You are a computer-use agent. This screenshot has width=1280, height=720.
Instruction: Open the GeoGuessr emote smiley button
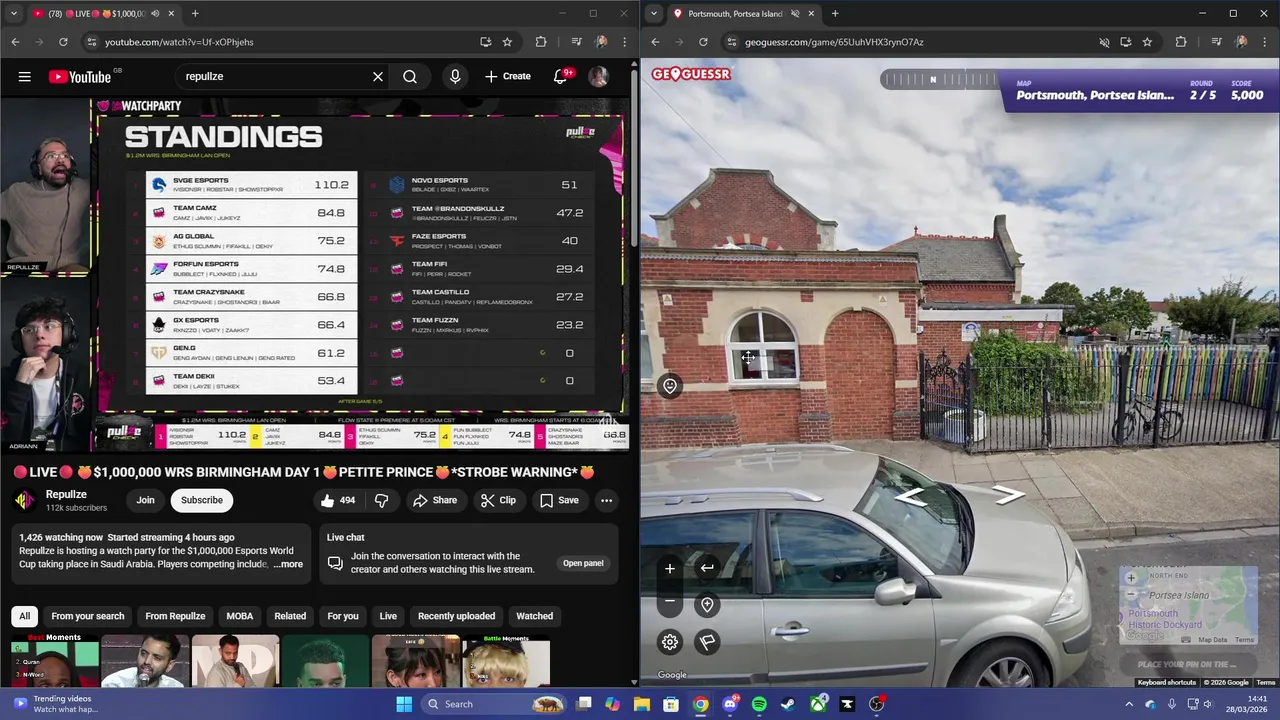tap(670, 386)
